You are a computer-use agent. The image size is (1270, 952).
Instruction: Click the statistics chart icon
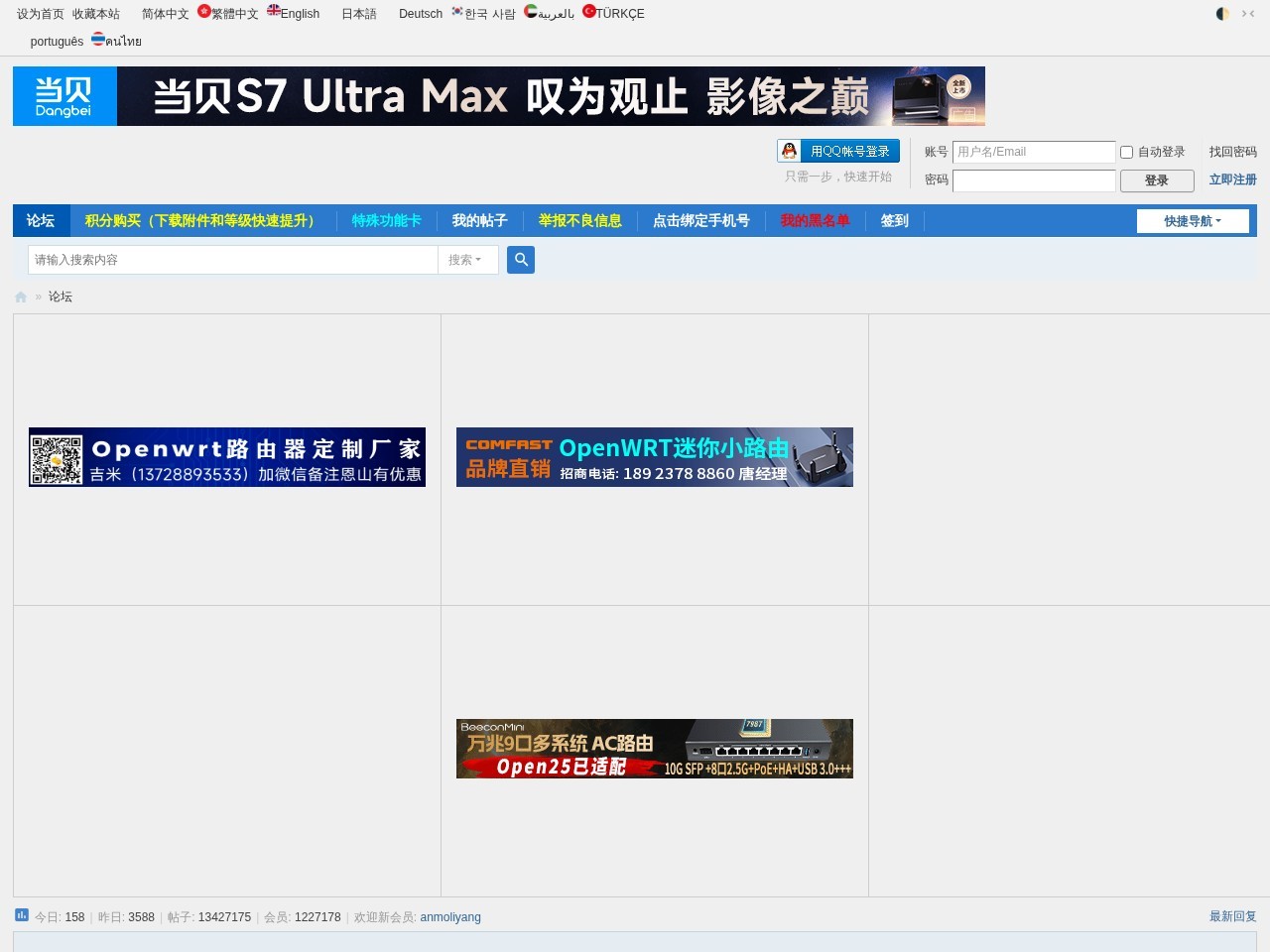[x=22, y=915]
